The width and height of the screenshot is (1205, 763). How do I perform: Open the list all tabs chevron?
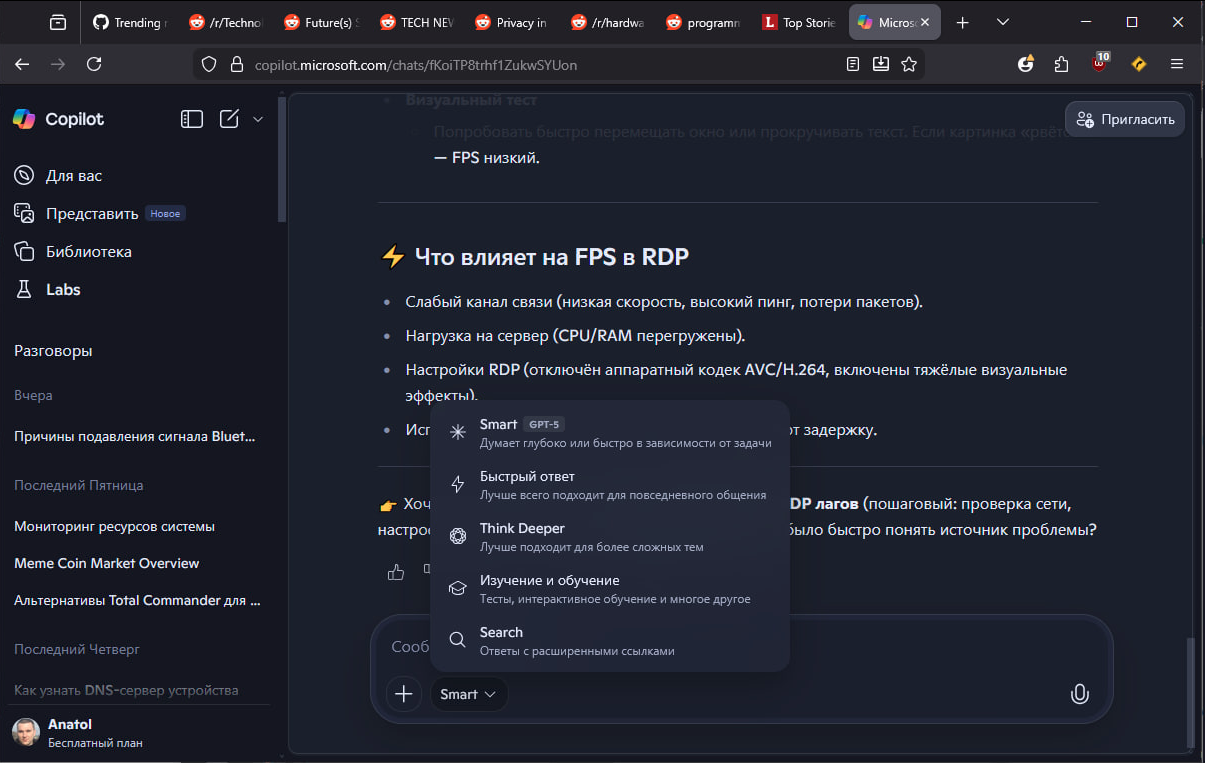[x=1003, y=22]
